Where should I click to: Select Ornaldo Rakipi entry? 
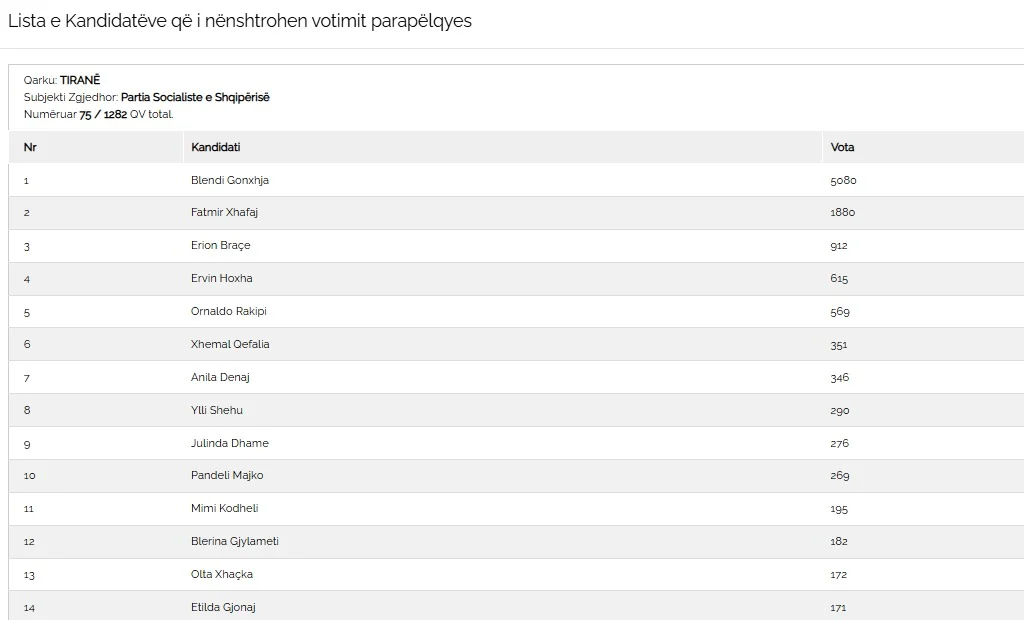coord(229,311)
